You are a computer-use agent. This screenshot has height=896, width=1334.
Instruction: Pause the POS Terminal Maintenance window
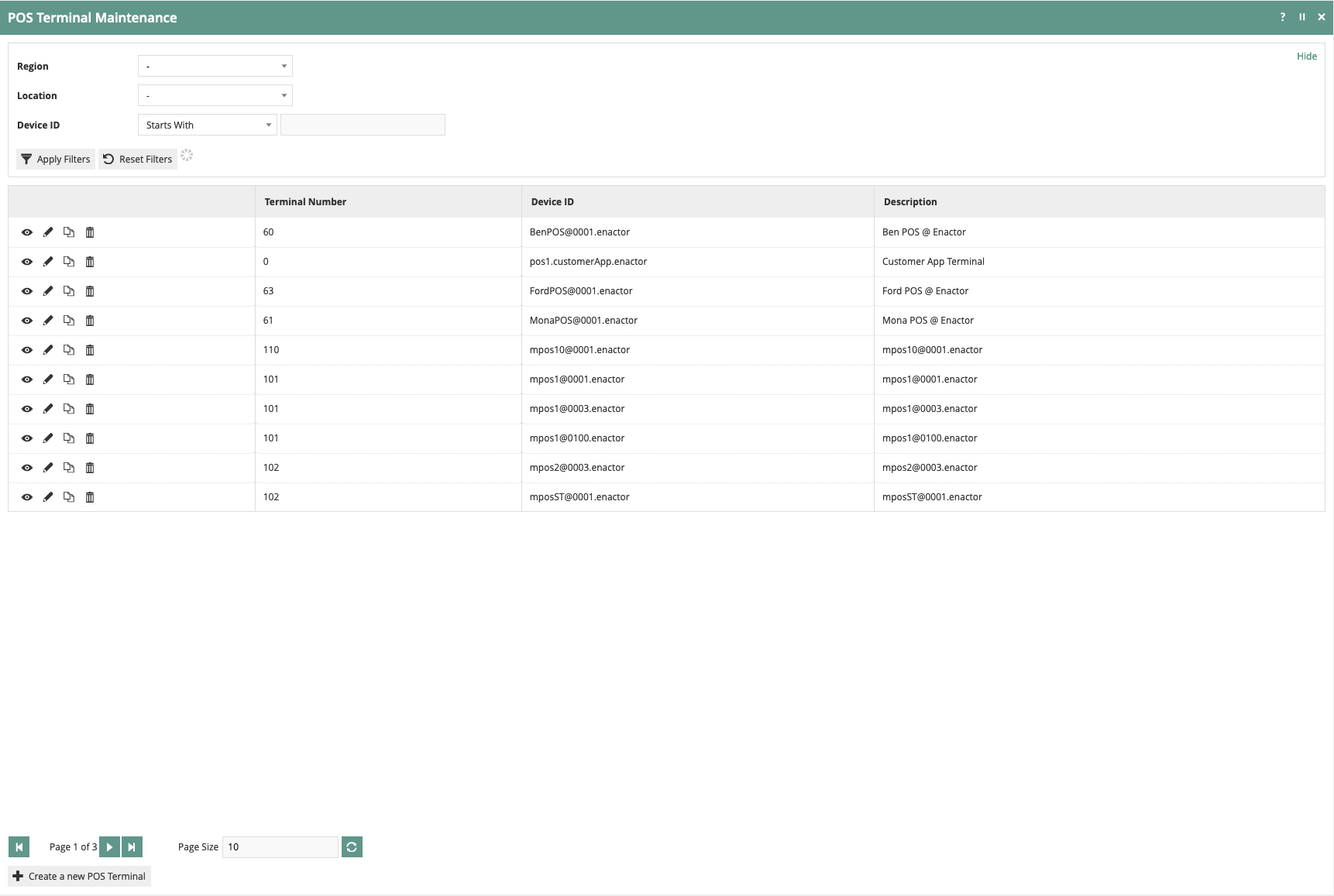pos(1302,17)
